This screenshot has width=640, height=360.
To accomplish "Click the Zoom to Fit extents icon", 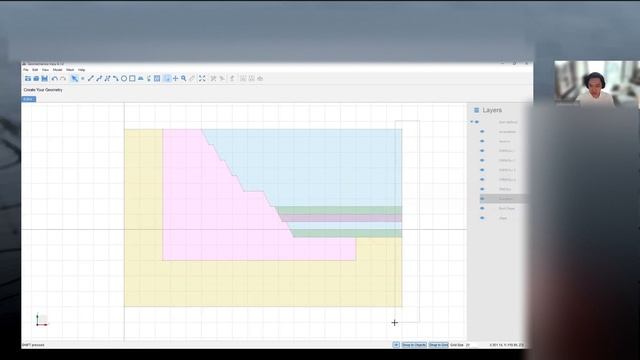I will pos(202,78).
